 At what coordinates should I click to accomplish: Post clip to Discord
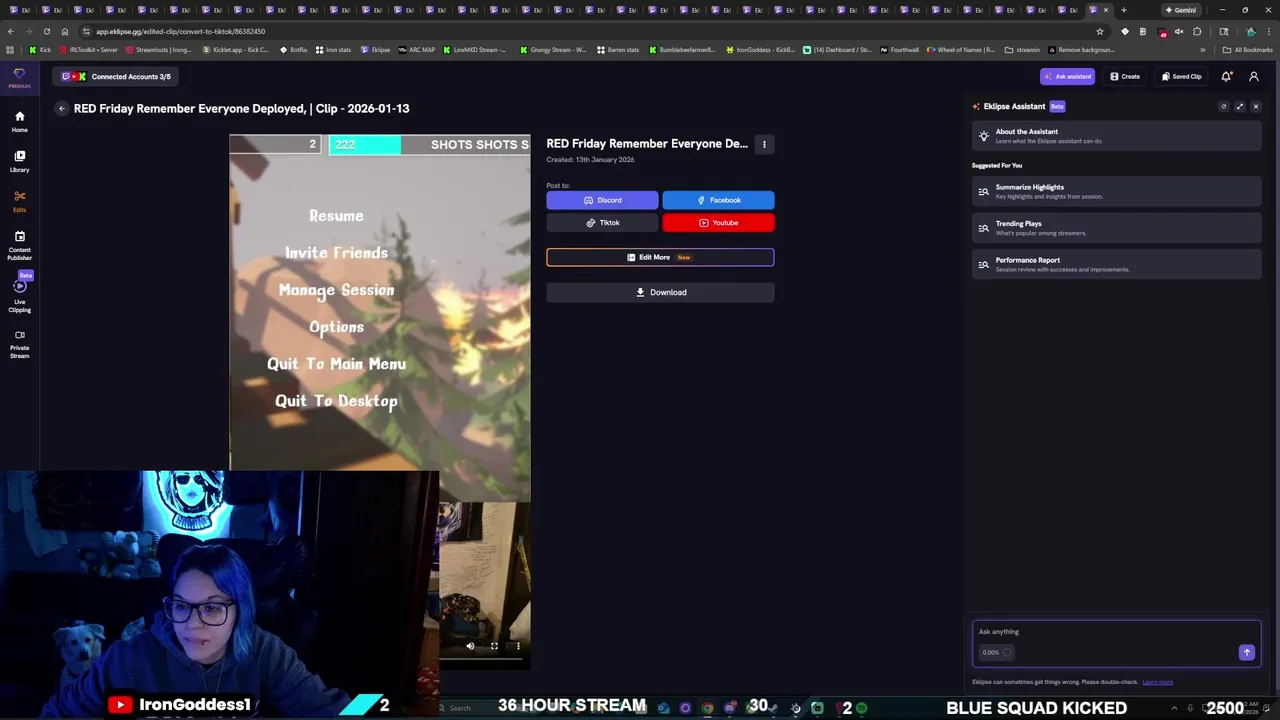(x=602, y=200)
